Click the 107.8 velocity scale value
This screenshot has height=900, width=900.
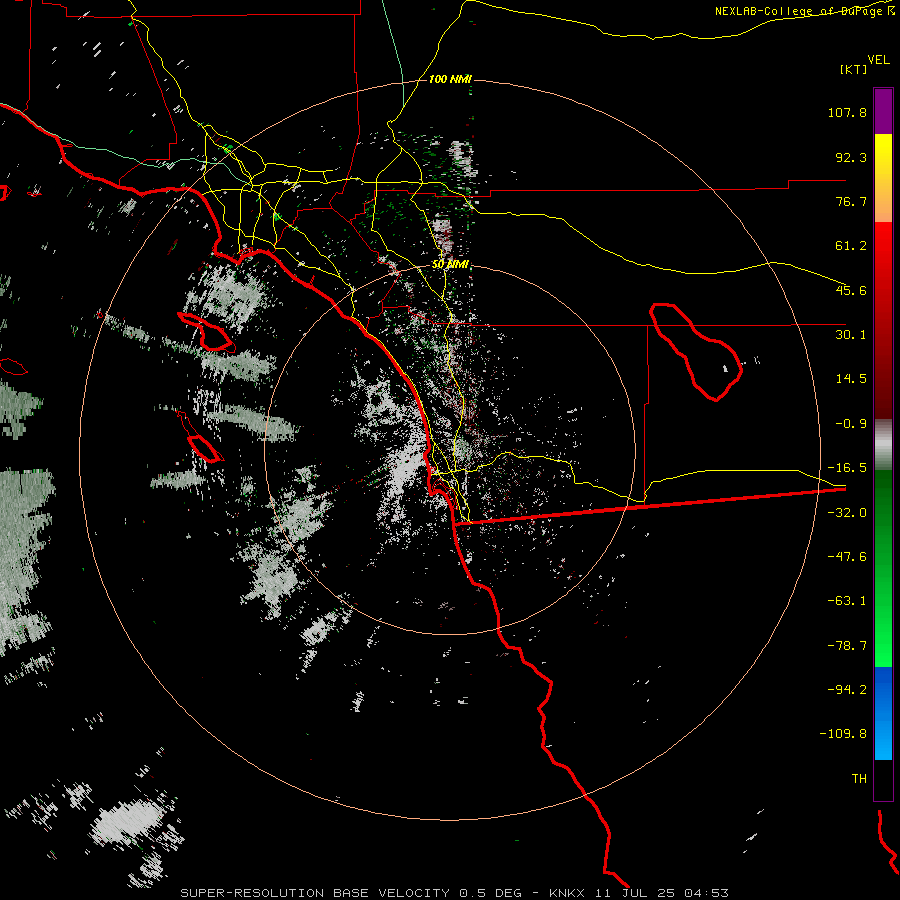(x=847, y=112)
